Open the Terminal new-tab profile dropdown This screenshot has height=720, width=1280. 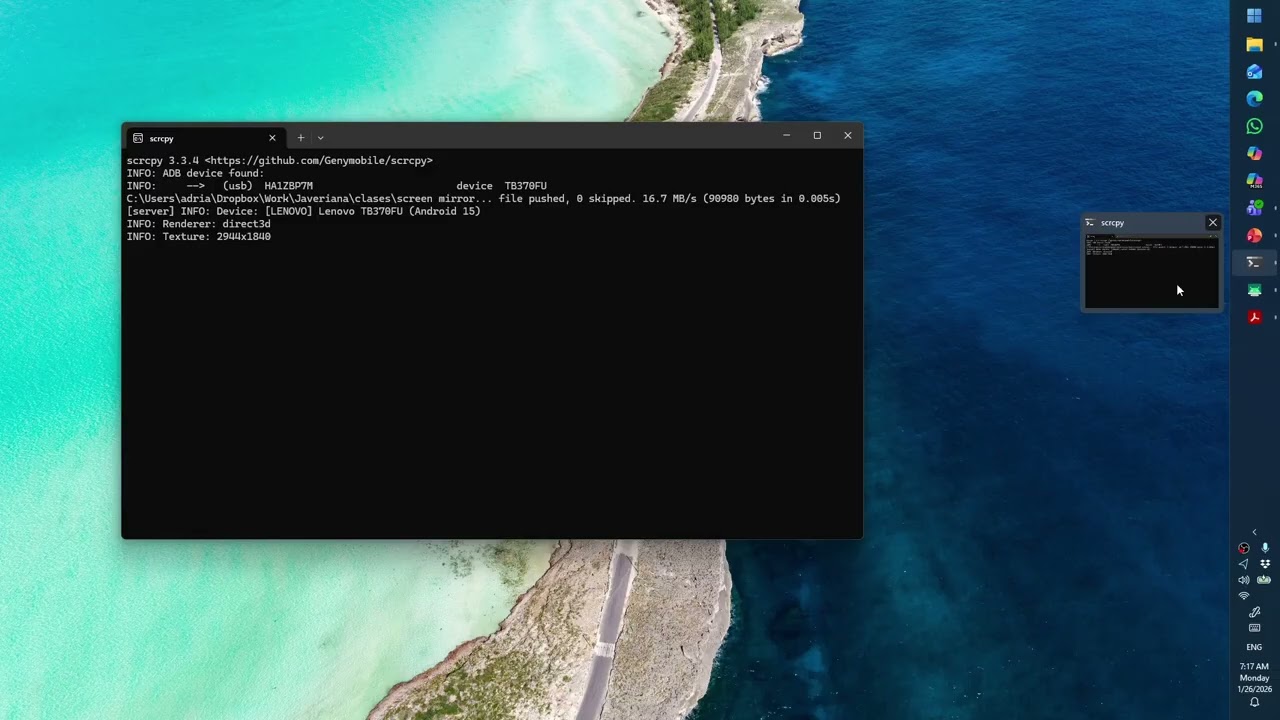(320, 138)
